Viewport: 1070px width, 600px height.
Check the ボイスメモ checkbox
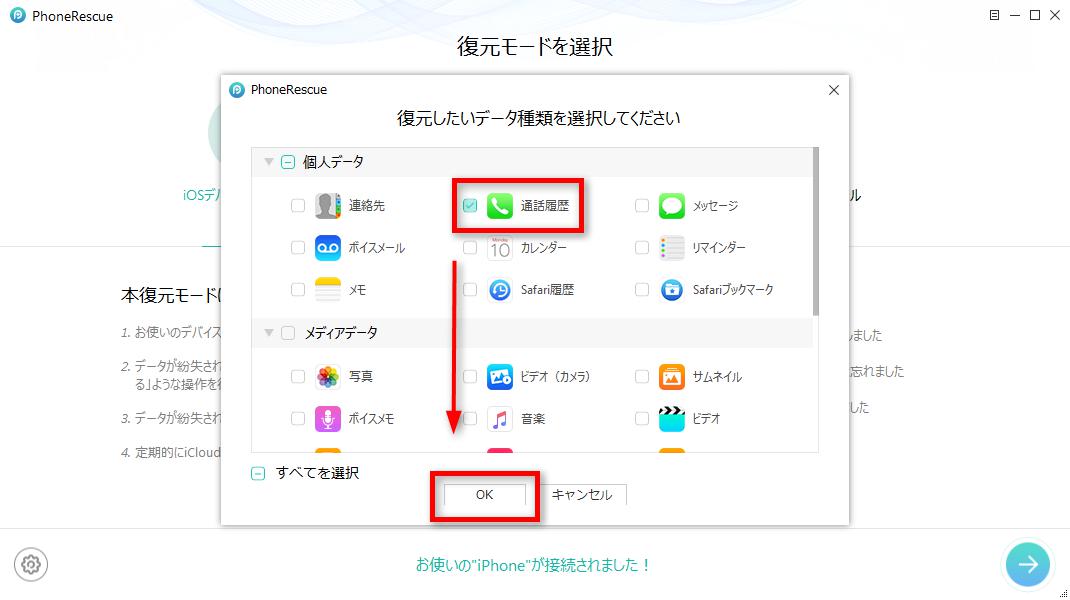click(298, 418)
